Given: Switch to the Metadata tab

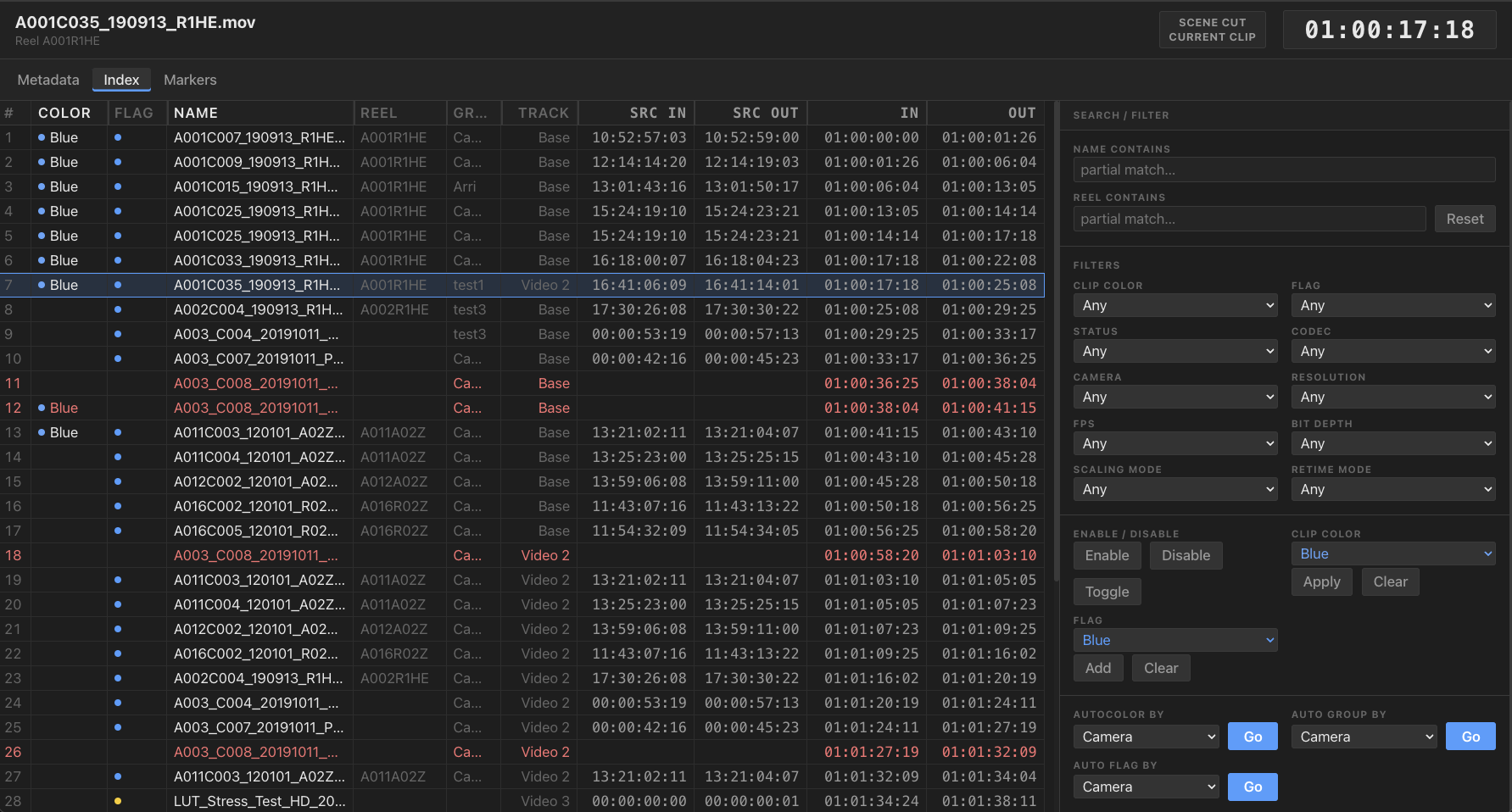Looking at the screenshot, I should pos(48,80).
